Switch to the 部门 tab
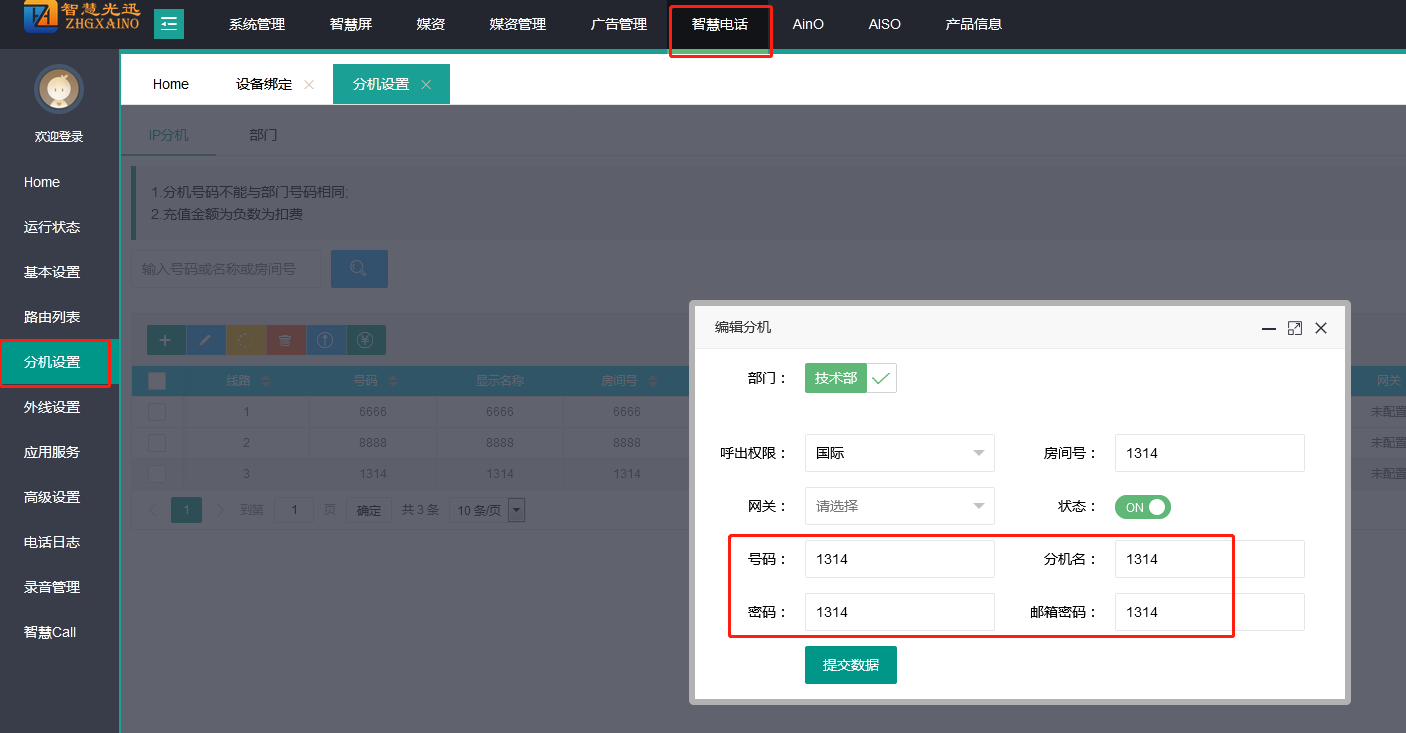1406x733 pixels. [x=263, y=135]
